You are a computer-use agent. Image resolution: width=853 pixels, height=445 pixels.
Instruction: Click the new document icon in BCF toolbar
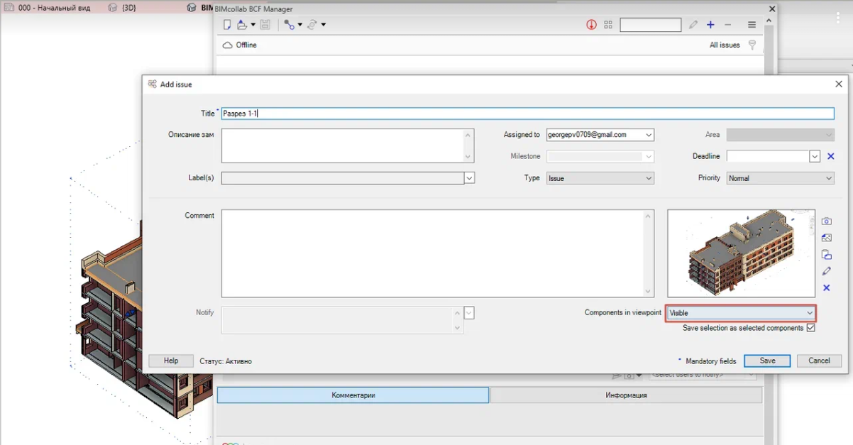click(x=227, y=25)
